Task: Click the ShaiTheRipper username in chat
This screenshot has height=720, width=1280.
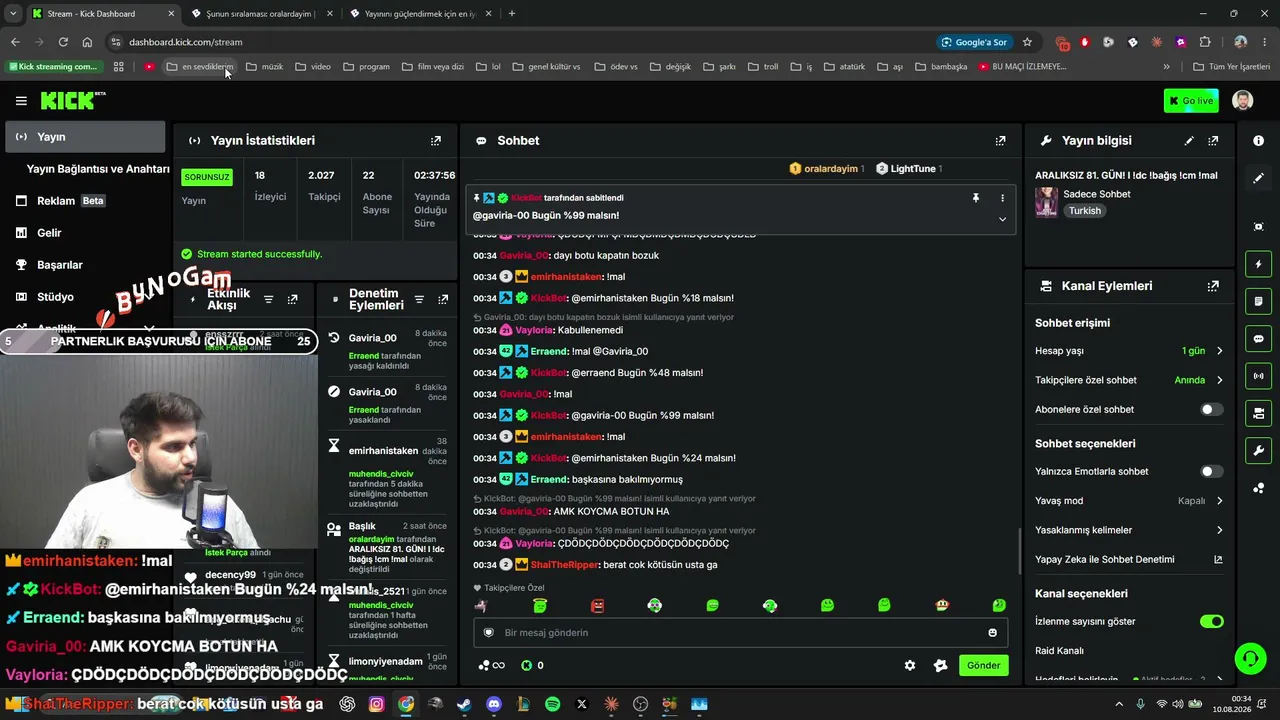Action: pos(564,565)
